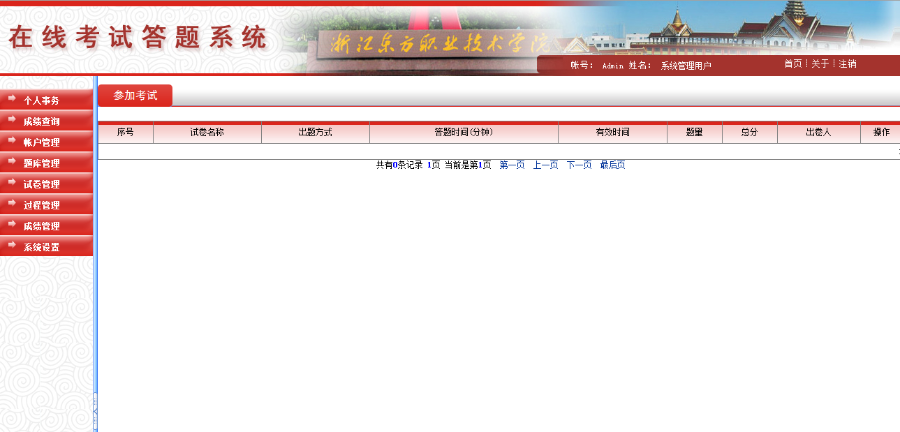900x432 pixels.
Task: Click the 在线考试答题系统 title banner
Action: 138,38
